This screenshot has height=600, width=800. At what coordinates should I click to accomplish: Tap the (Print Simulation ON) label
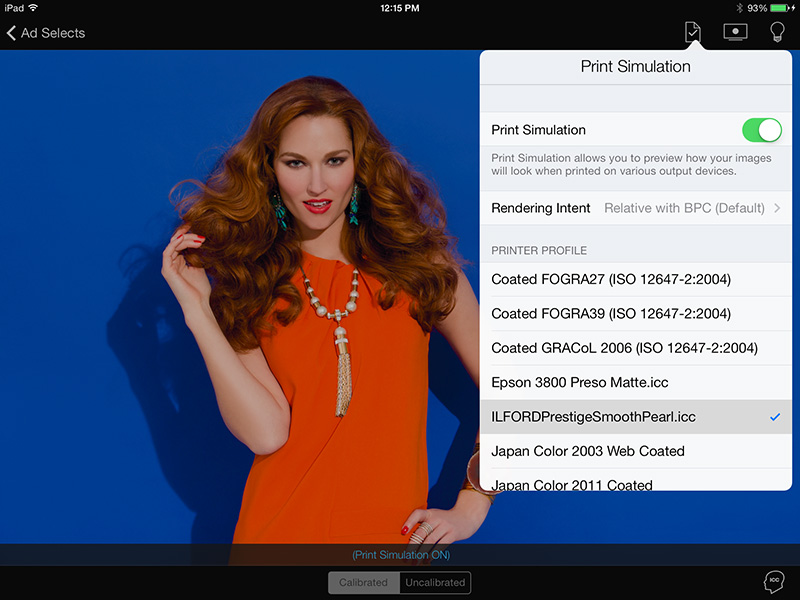[x=401, y=555]
